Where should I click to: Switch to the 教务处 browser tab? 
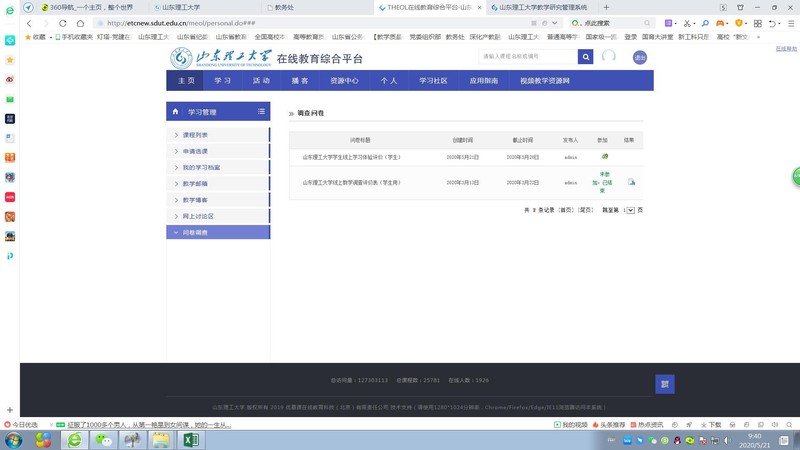coord(285,7)
